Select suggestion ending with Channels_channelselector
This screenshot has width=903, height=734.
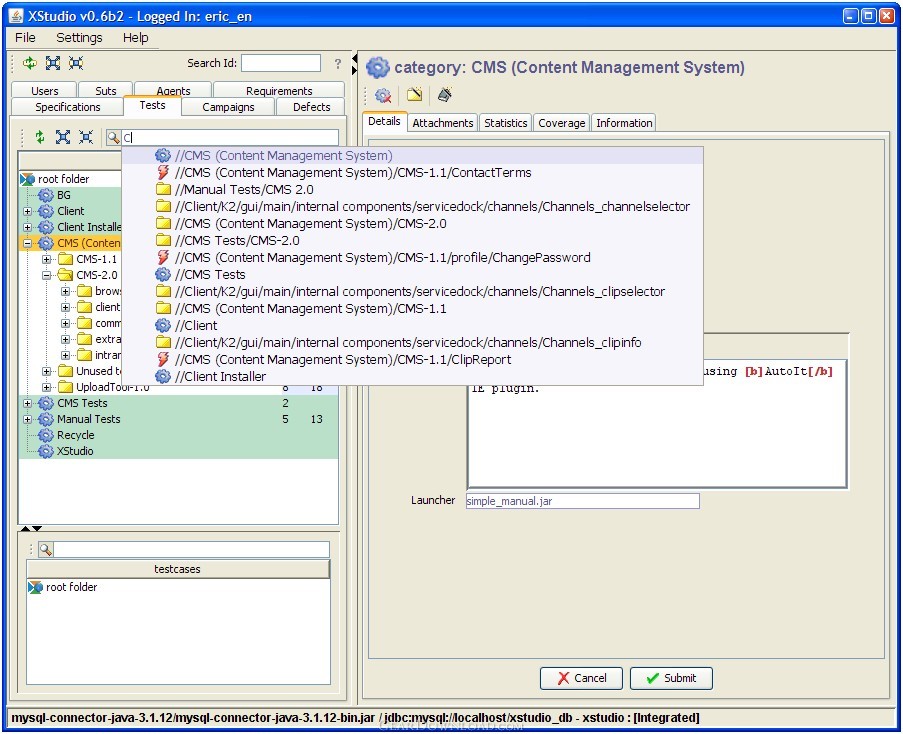(x=412, y=207)
